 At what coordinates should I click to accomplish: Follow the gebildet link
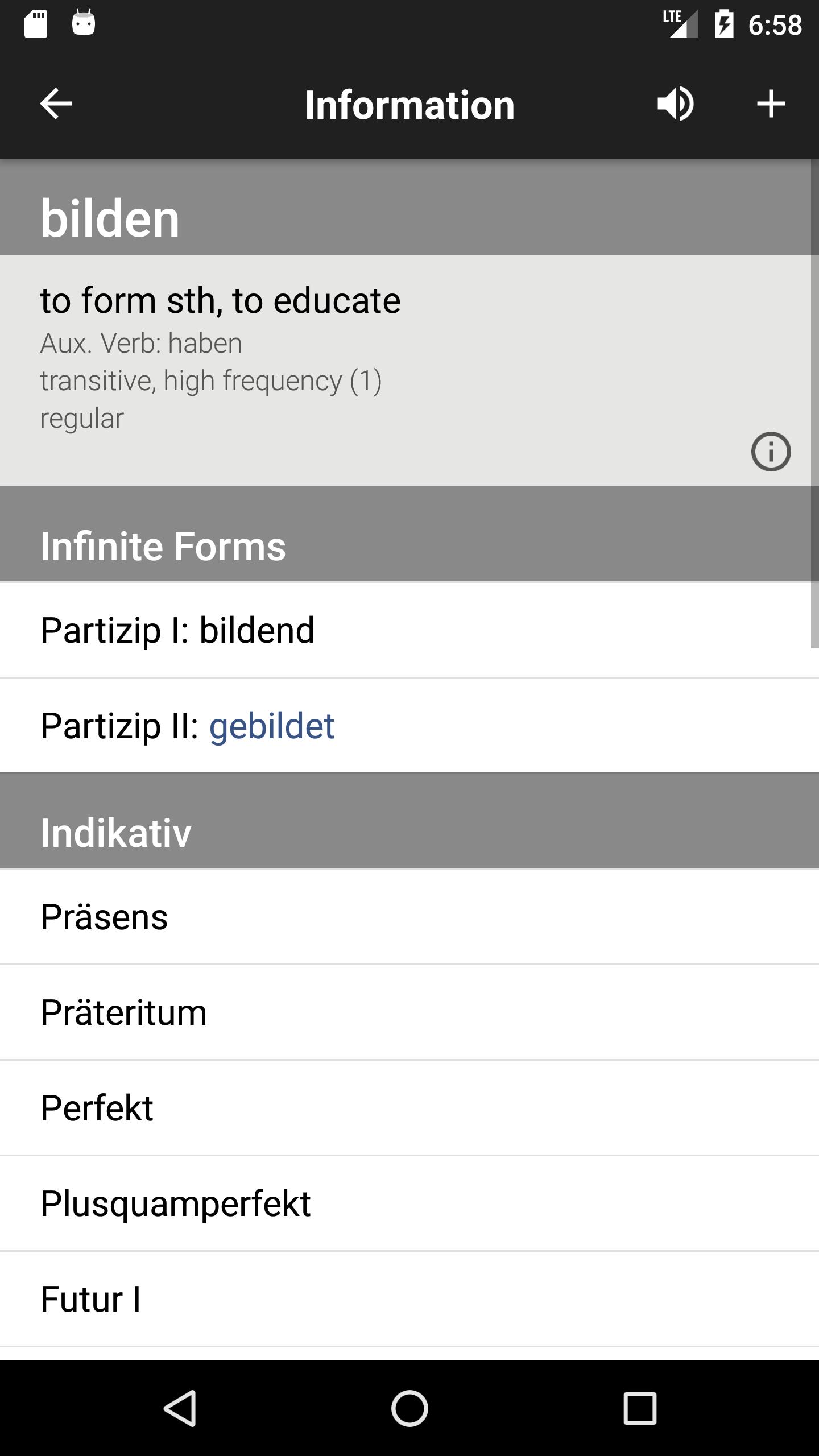click(272, 726)
